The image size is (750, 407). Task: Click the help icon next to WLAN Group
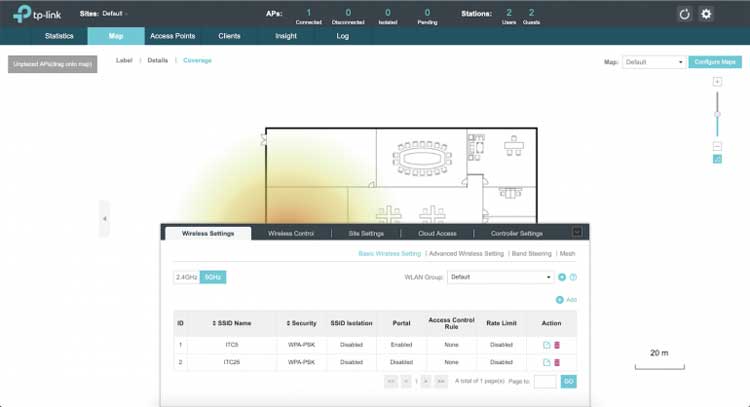click(x=573, y=277)
